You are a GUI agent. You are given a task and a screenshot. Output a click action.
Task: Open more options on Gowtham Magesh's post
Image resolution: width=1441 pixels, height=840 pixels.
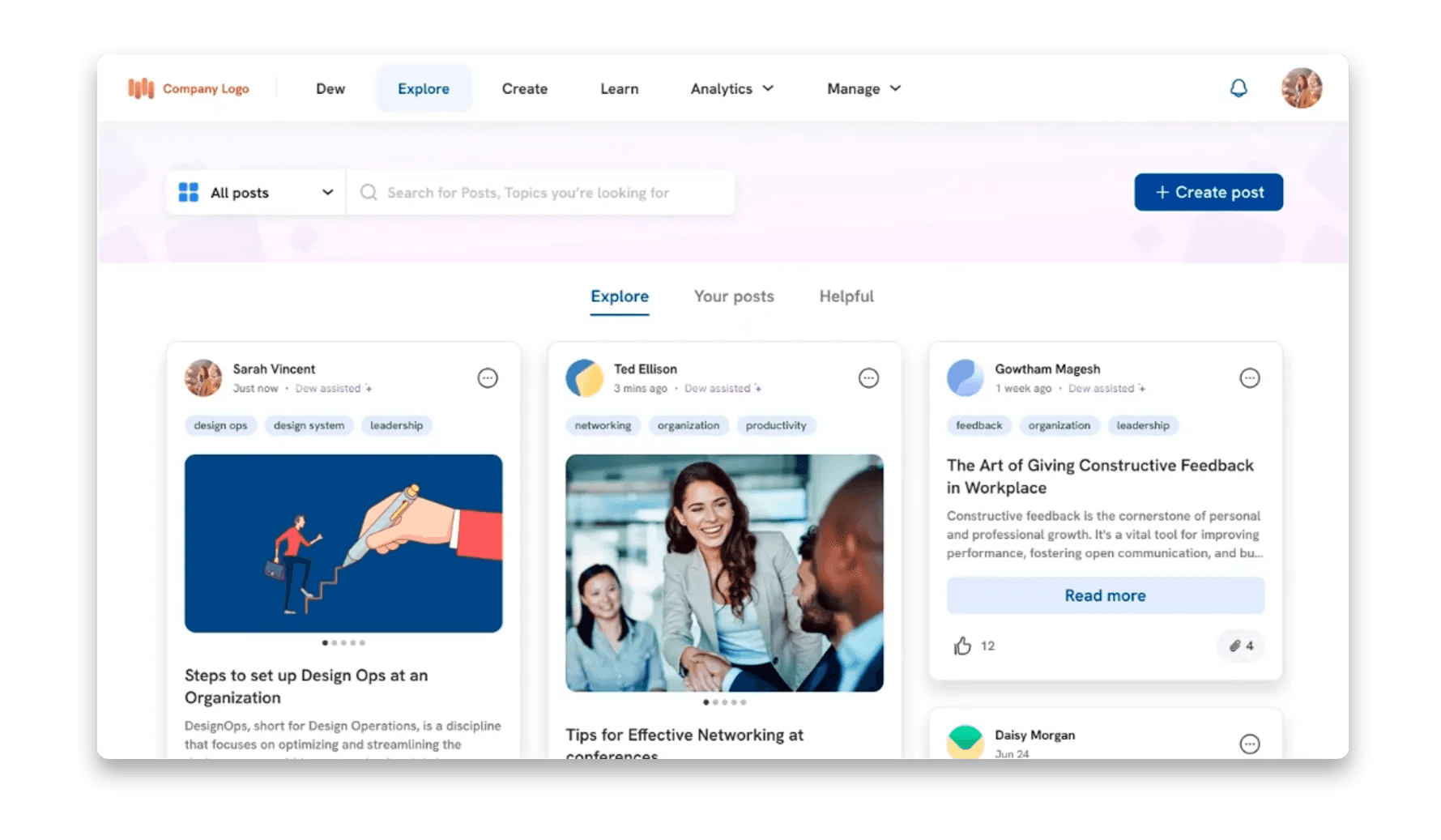[x=1250, y=378]
